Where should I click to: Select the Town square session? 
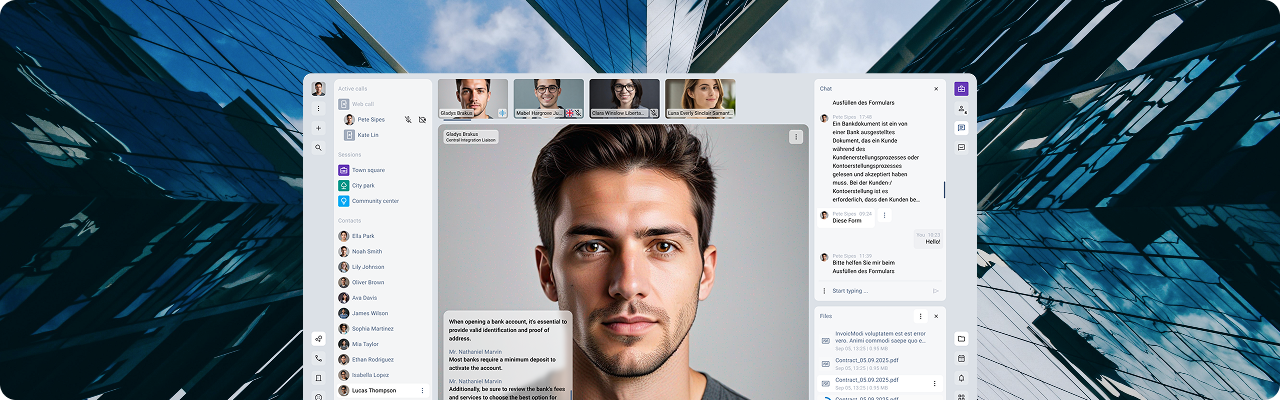[x=367, y=170]
